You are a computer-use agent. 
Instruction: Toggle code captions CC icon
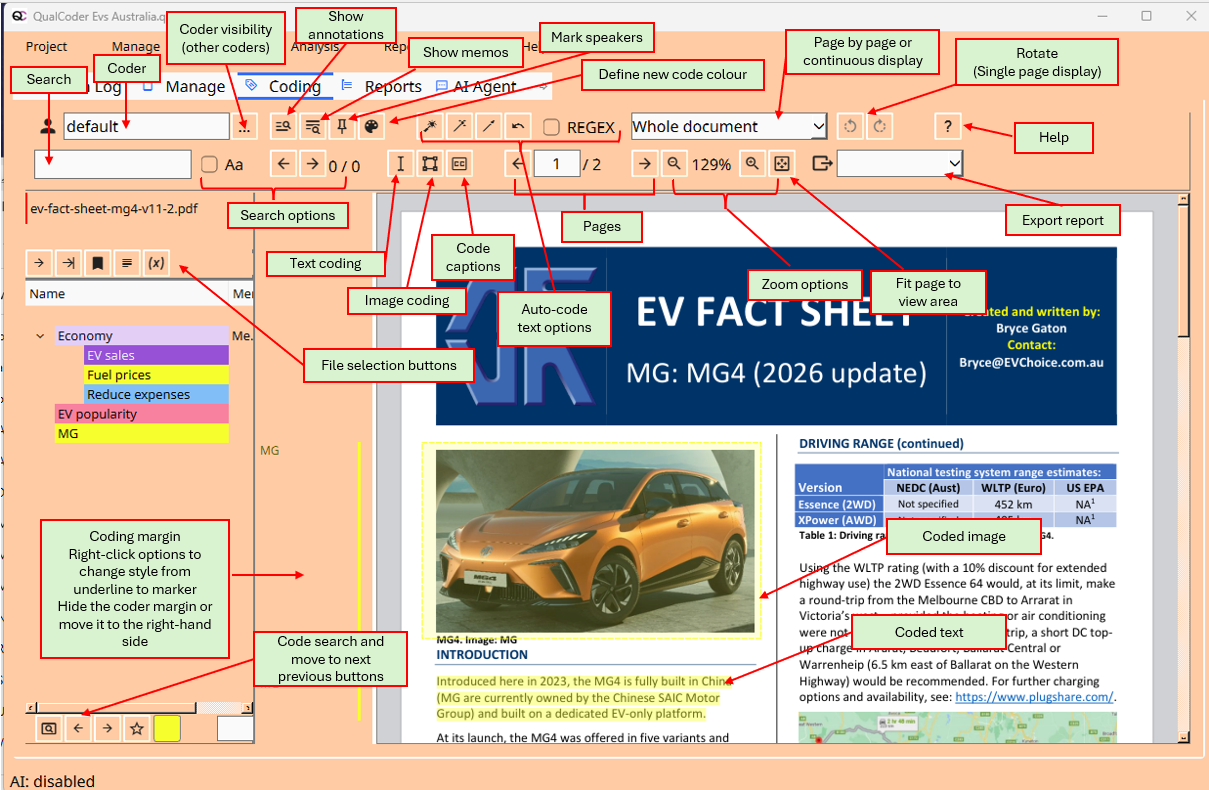460,164
